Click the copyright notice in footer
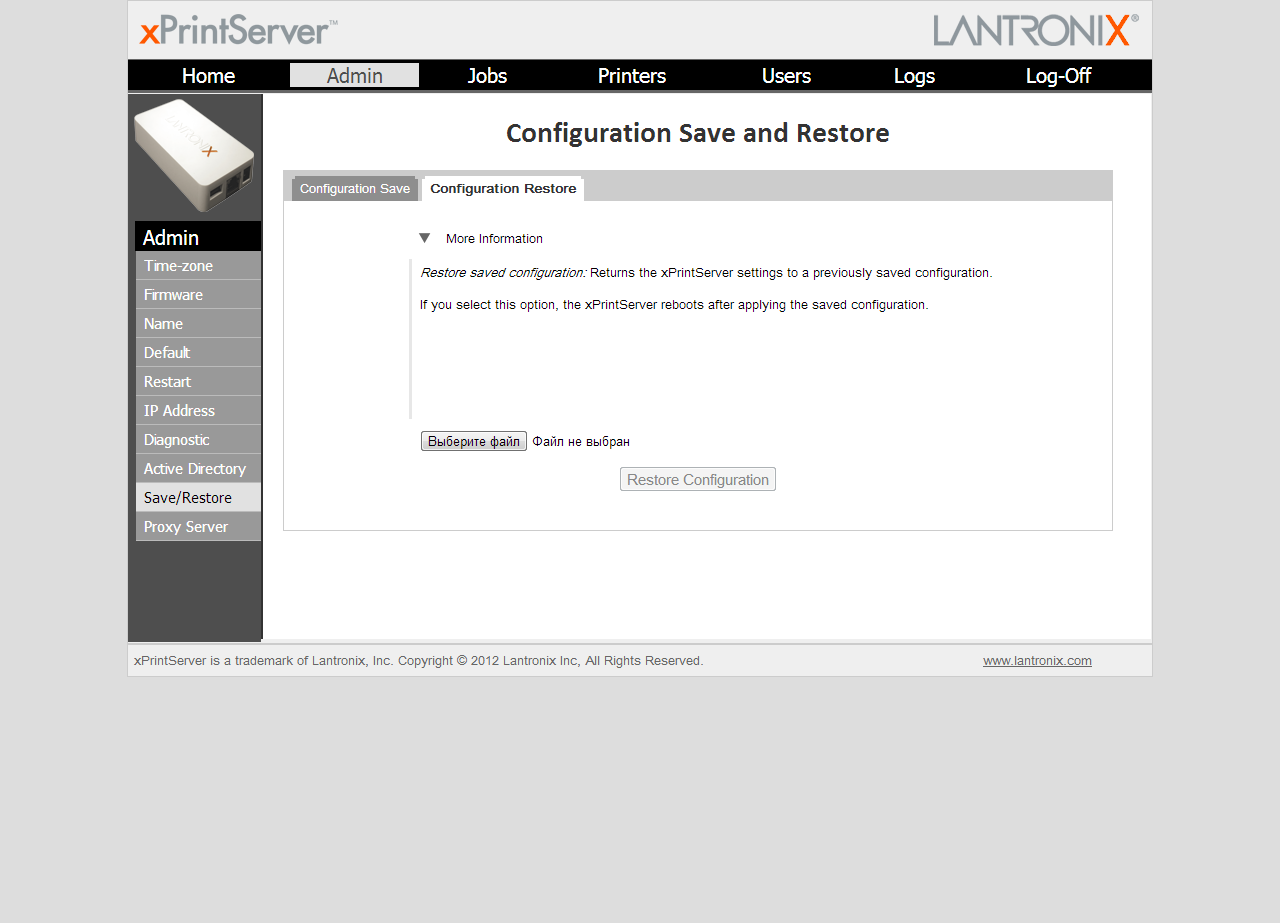 tap(419, 661)
